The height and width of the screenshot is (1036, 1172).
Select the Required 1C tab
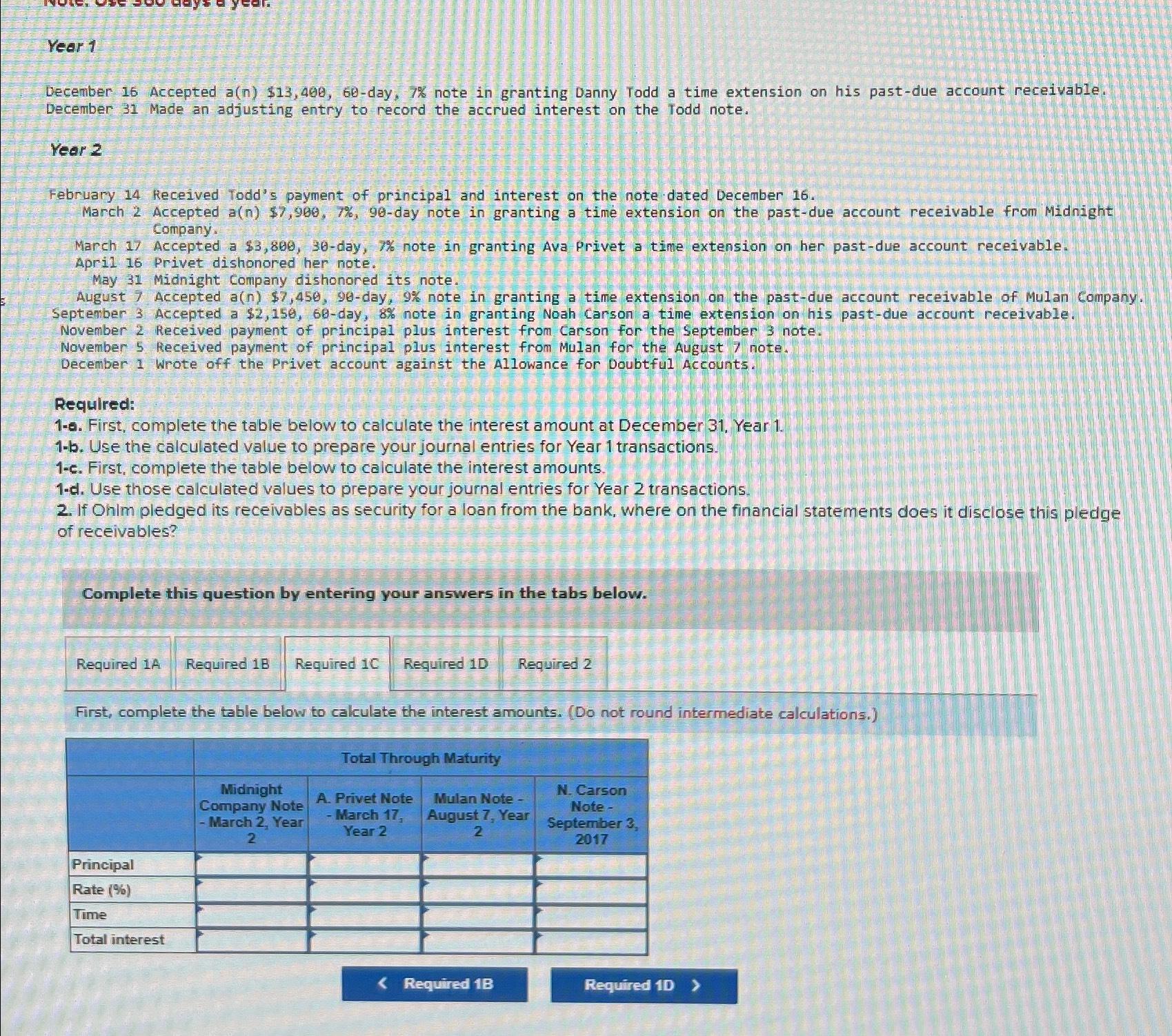(337, 664)
